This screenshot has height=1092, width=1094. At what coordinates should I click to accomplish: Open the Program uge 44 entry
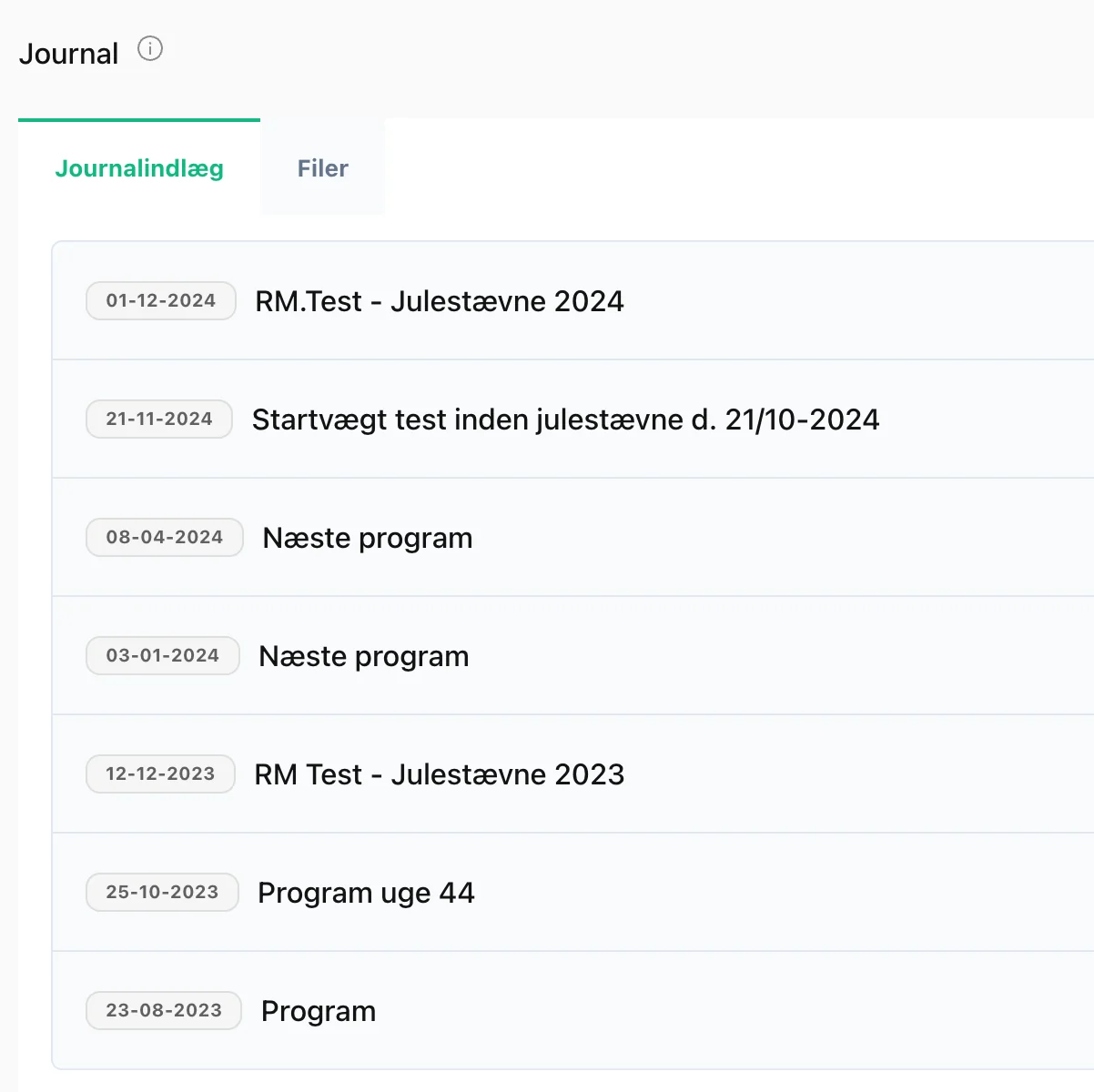(x=573, y=893)
